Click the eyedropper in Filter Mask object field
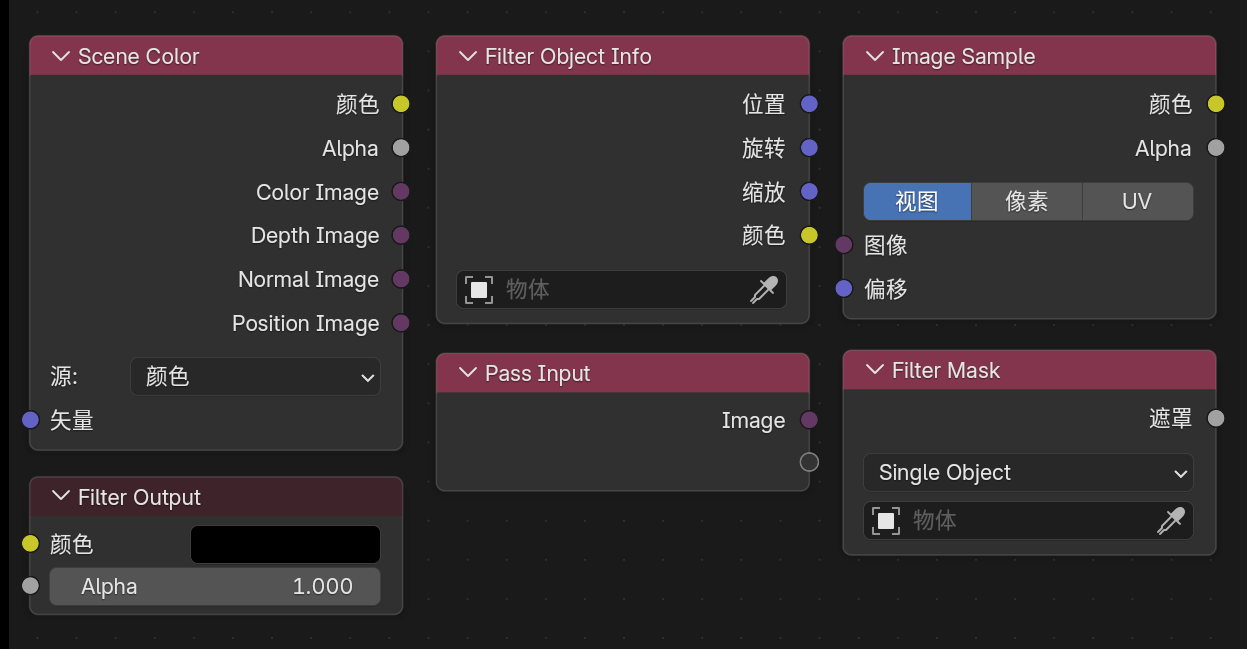Screen dimensions: 1247x649 tap(1171, 520)
